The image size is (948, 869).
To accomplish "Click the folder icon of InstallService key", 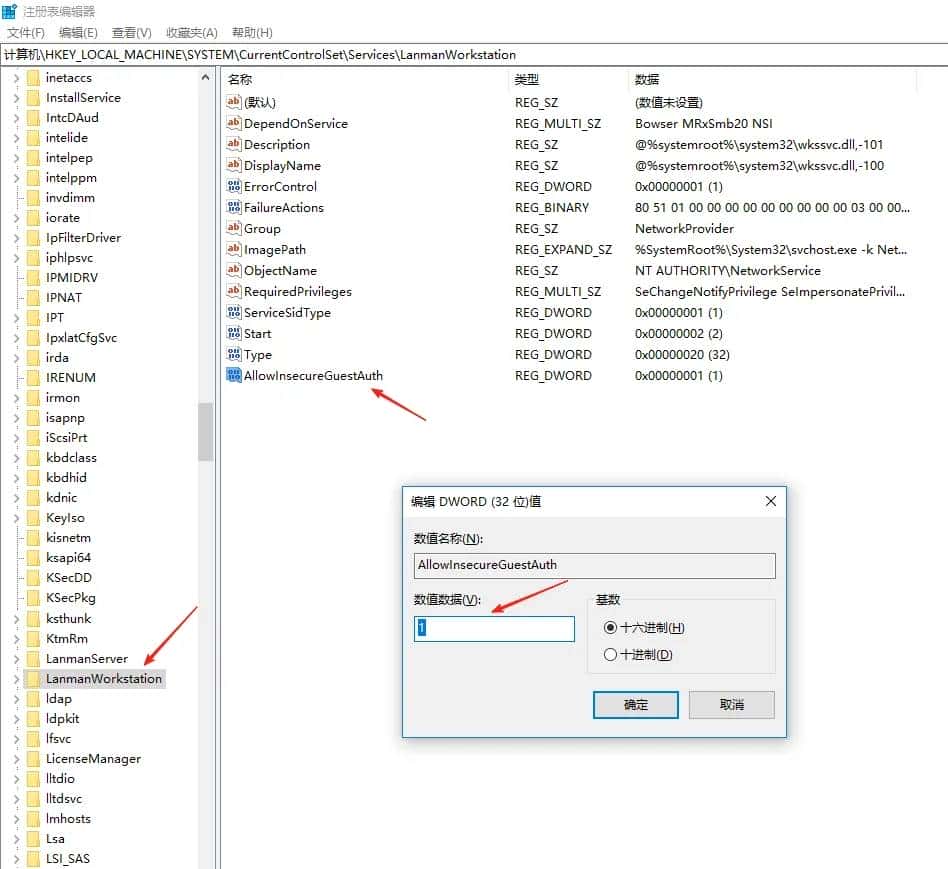I will coord(34,98).
